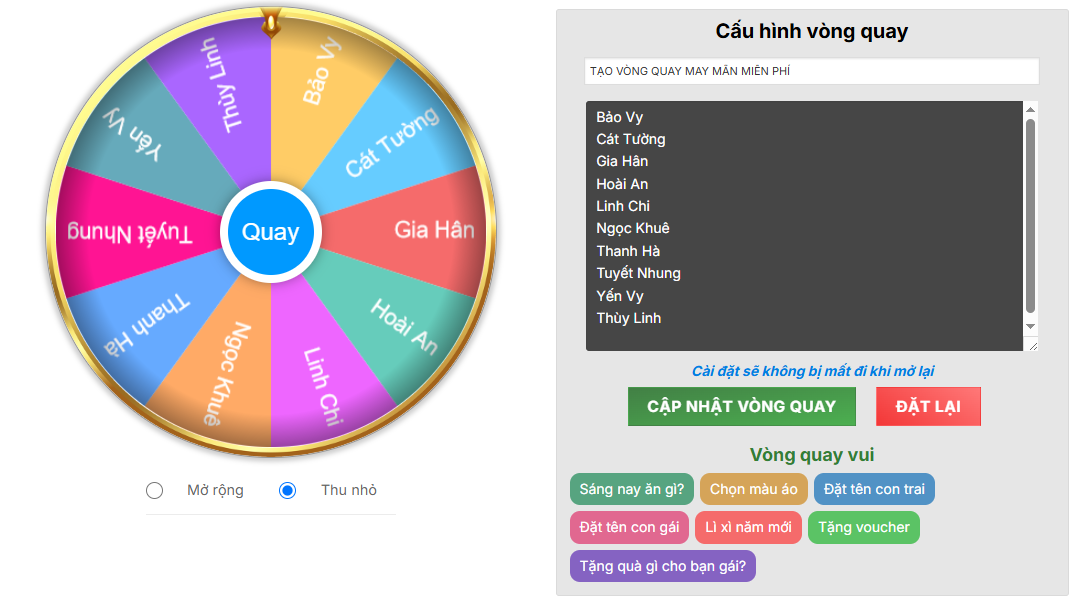Reset the wheel with ĐẶT LẠI
Viewport: 1087px width, 600px height.
pyautogui.click(x=928, y=406)
